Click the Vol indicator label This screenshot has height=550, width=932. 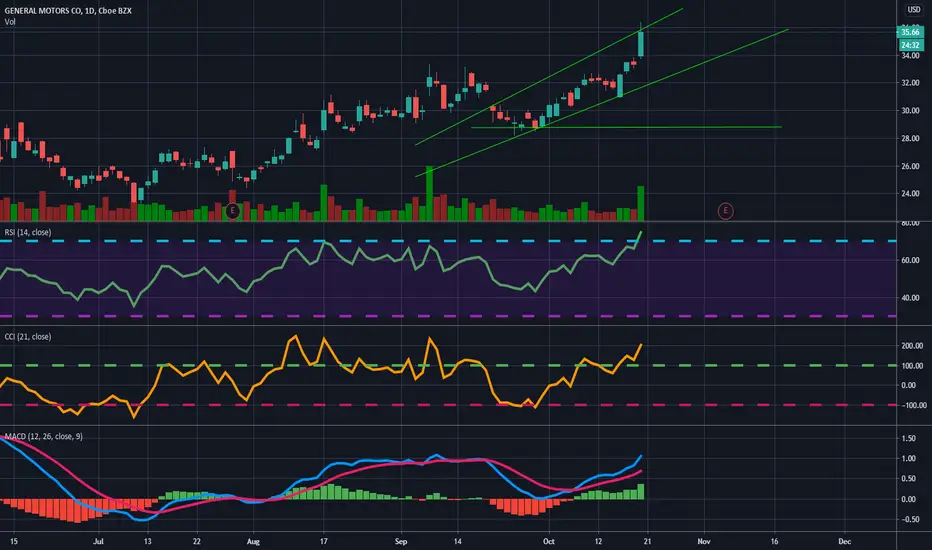click(10, 22)
